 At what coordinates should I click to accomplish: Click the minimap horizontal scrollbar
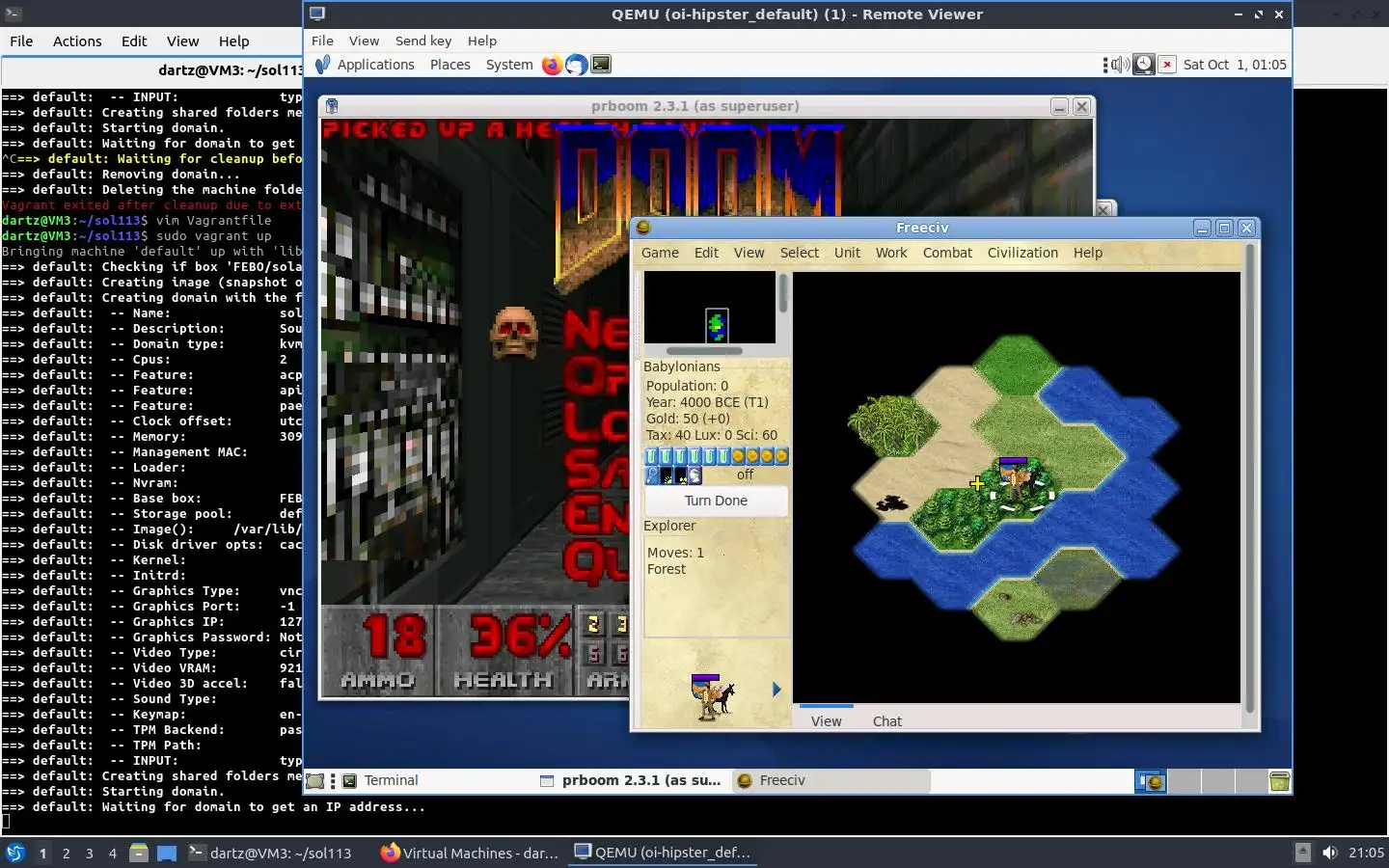(704, 351)
